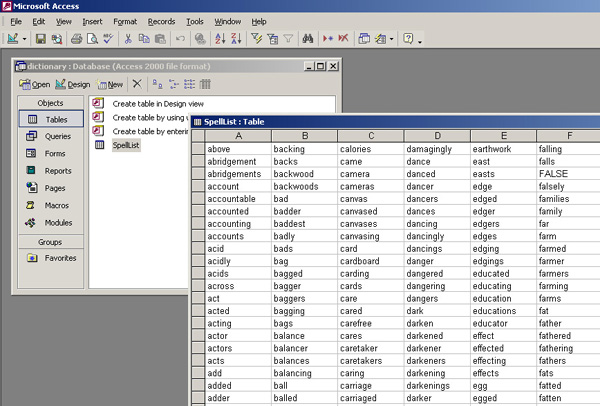Select Modules in the Objects bar

coord(51,222)
